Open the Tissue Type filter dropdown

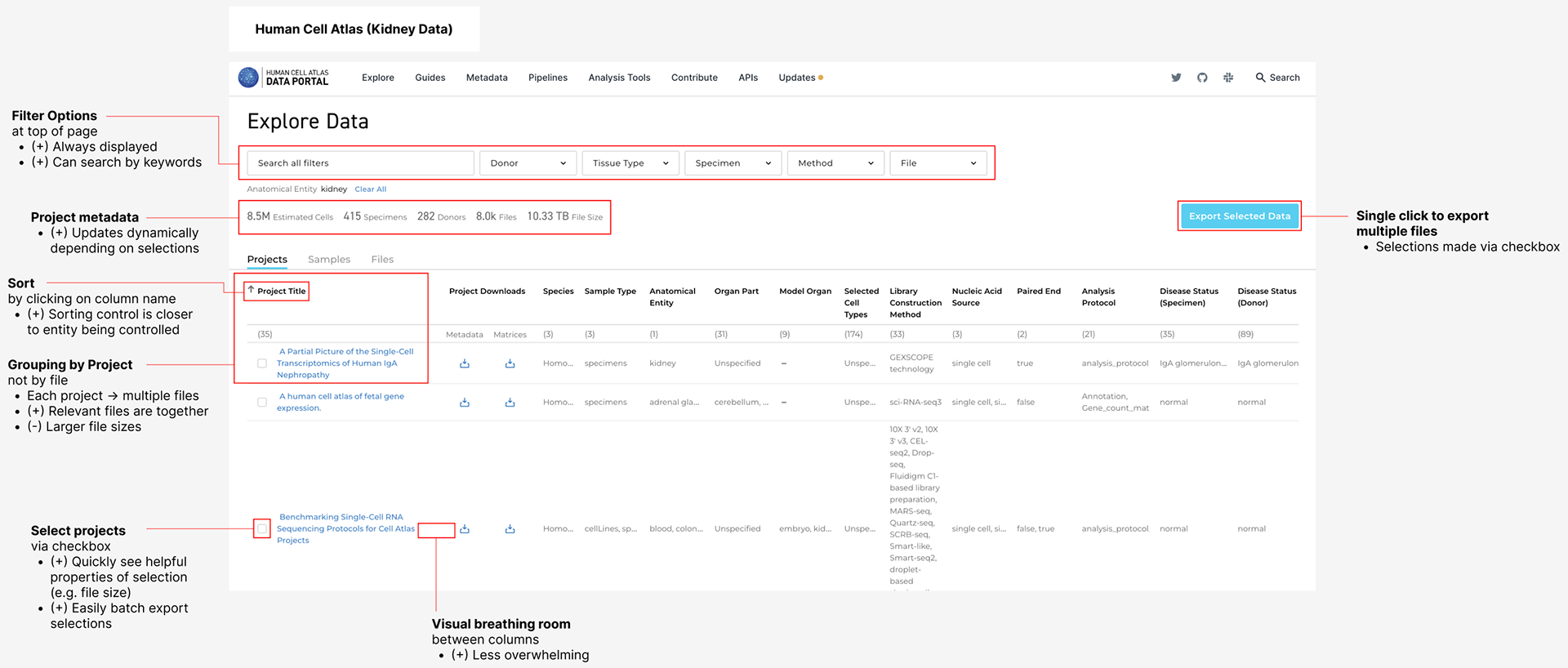pos(630,163)
